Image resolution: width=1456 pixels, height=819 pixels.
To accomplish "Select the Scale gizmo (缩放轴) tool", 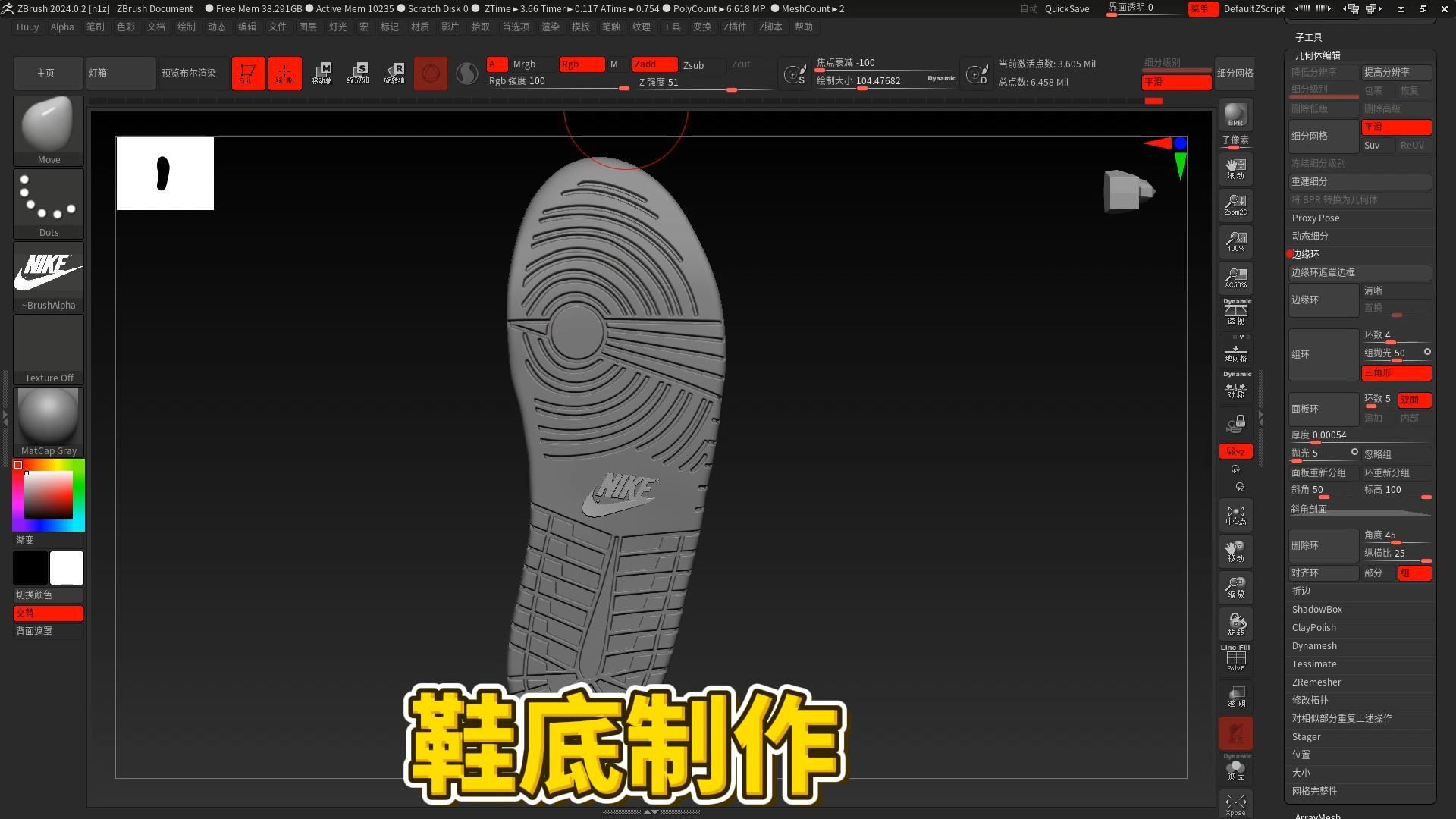I will (358, 74).
